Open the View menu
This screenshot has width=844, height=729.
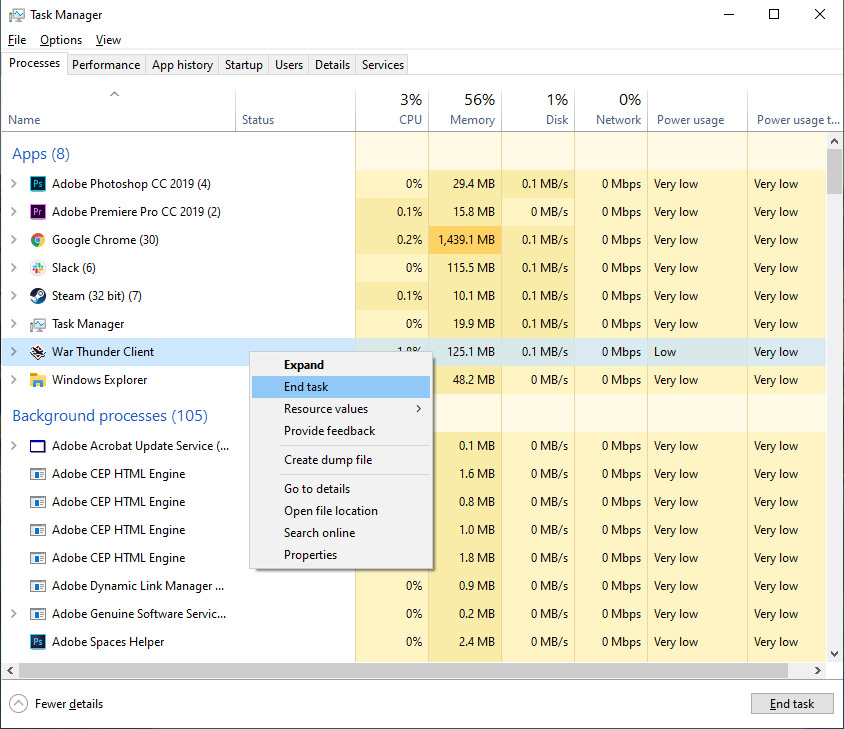click(x=108, y=40)
